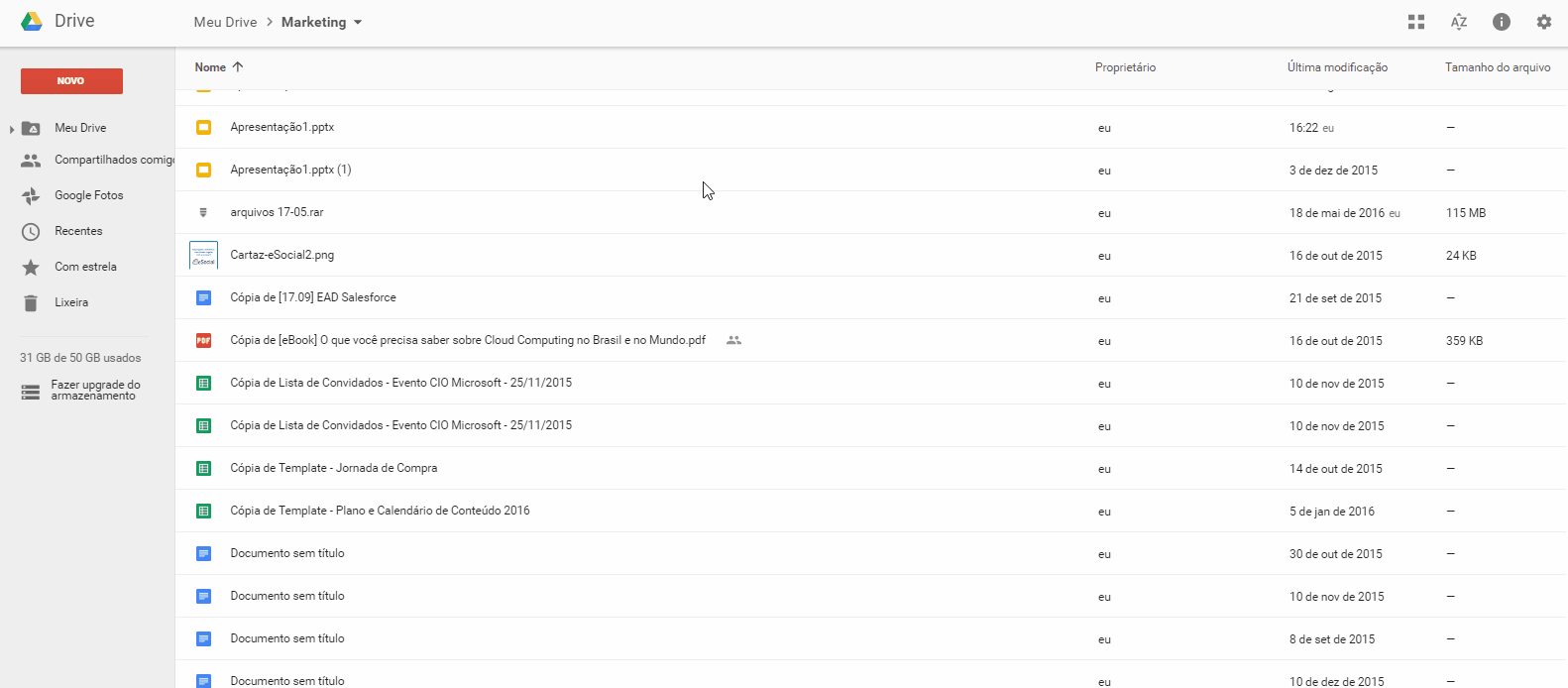Image resolution: width=1568 pixels, height=688 pixels.
Task: Click the storage upgrade icon
Action: 31,393
